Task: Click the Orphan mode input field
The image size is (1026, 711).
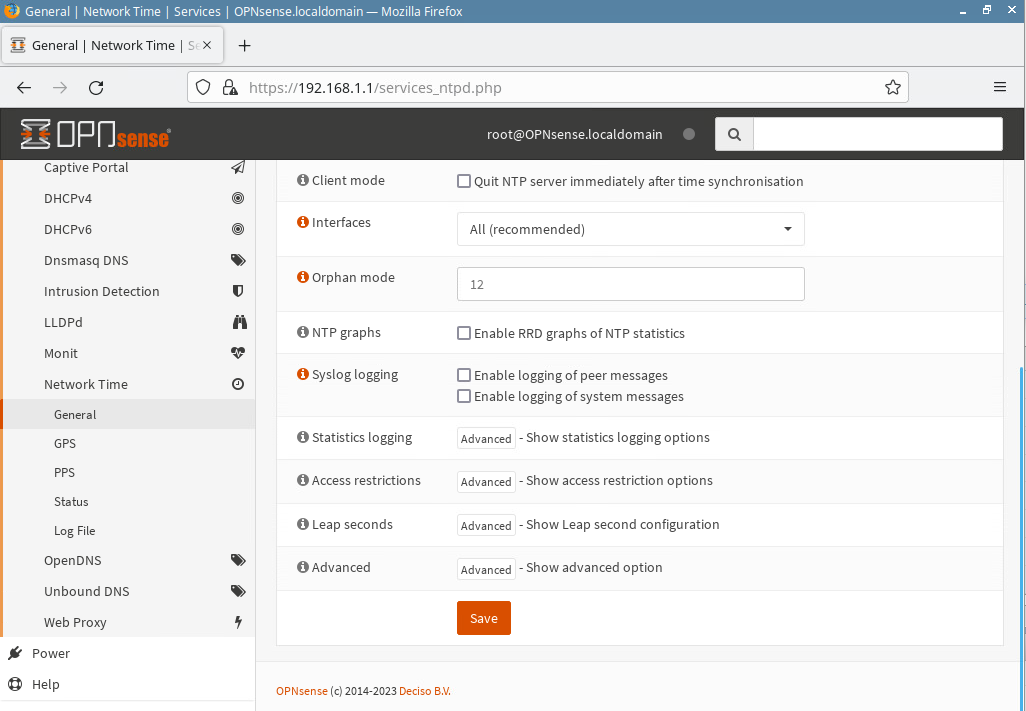Action: point(630,284)
